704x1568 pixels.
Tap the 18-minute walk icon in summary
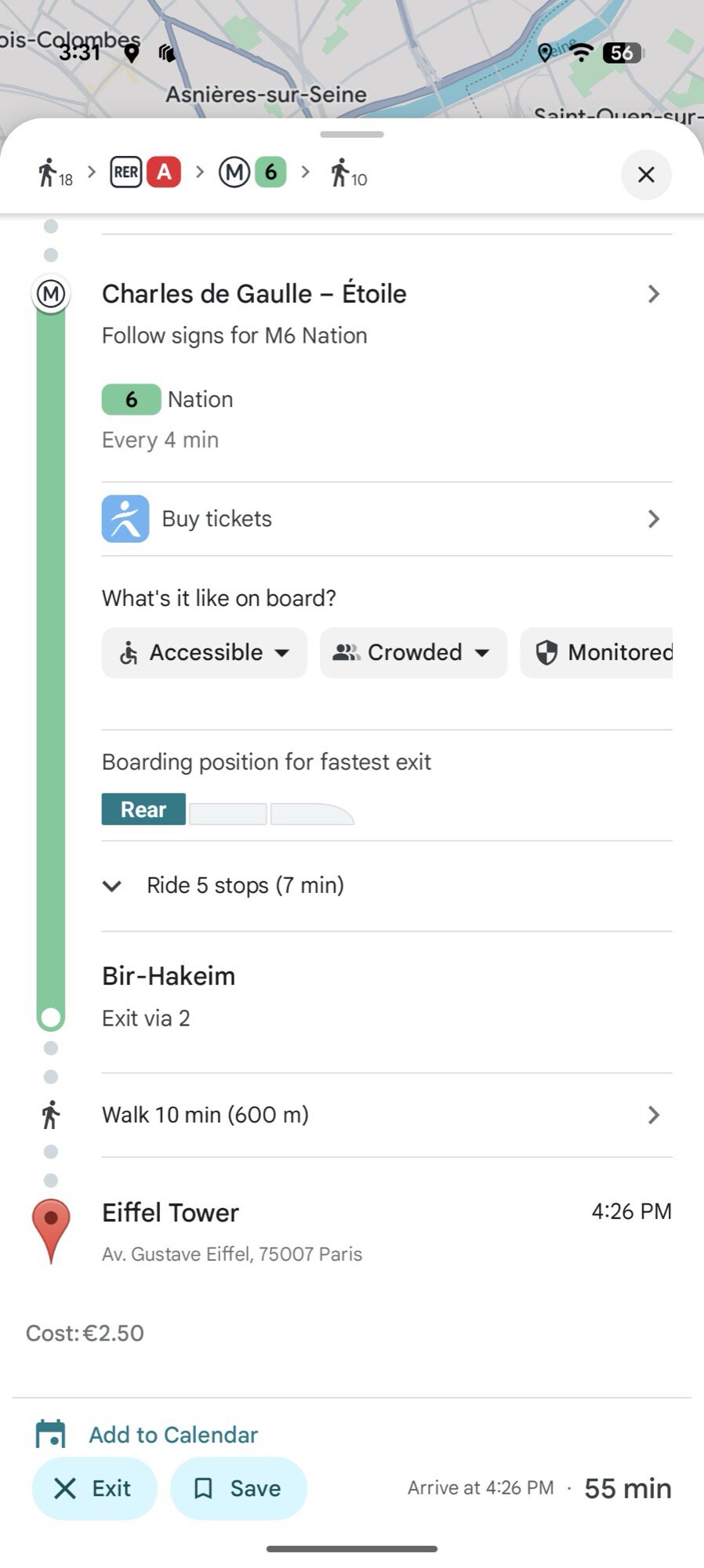tap(54, 173)
